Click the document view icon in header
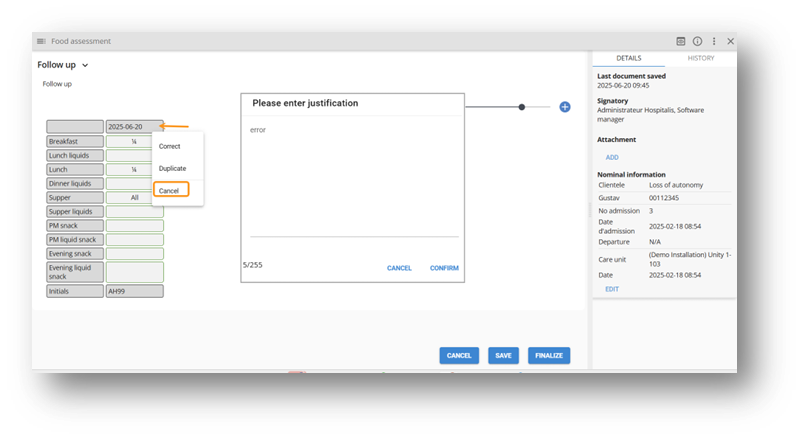The width and height of the screenshot is (802, 438). [x=681, y=41]
